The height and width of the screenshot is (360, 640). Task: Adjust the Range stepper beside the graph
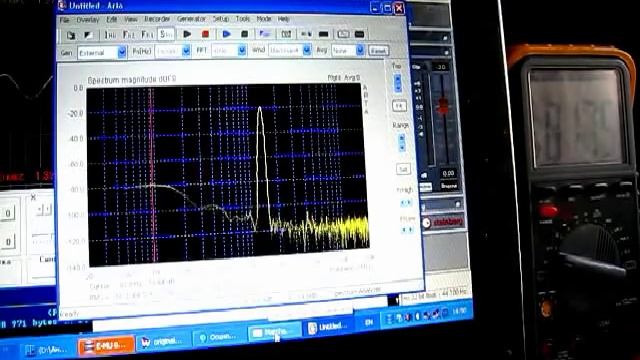click(x=402, y=142)
